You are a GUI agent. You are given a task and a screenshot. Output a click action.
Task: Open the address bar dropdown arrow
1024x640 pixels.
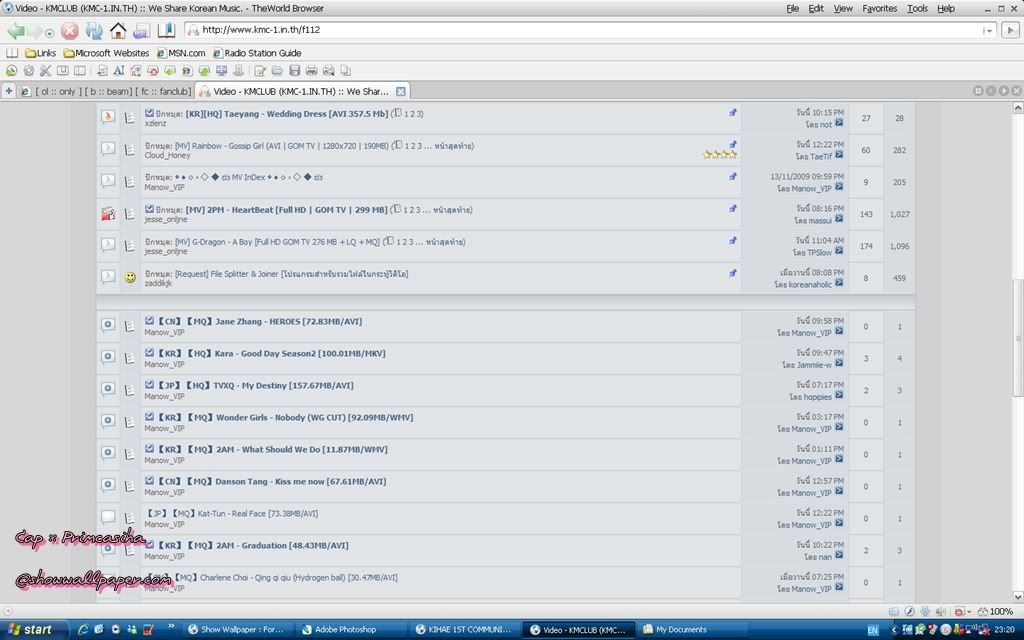[987, 30]
